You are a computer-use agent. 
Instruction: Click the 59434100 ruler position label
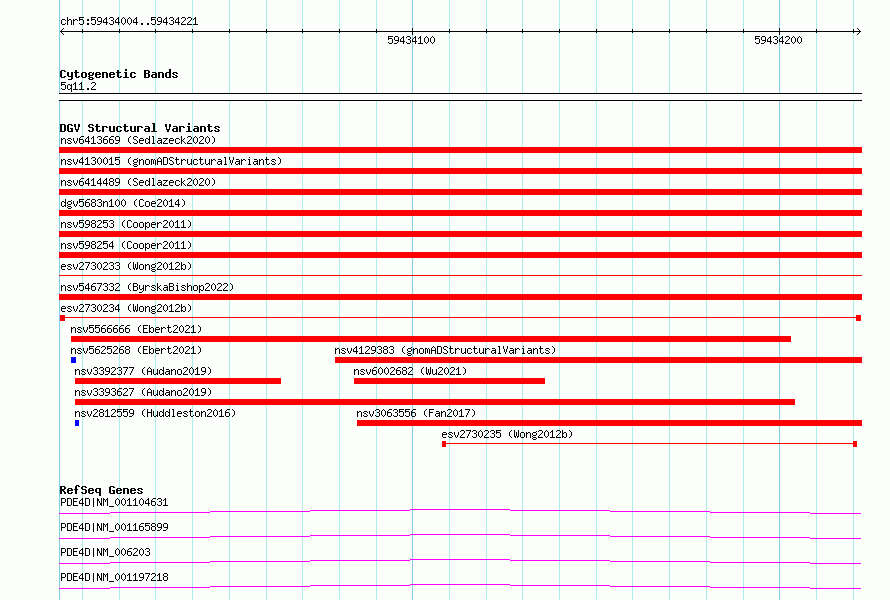click(x=411, y=40)
